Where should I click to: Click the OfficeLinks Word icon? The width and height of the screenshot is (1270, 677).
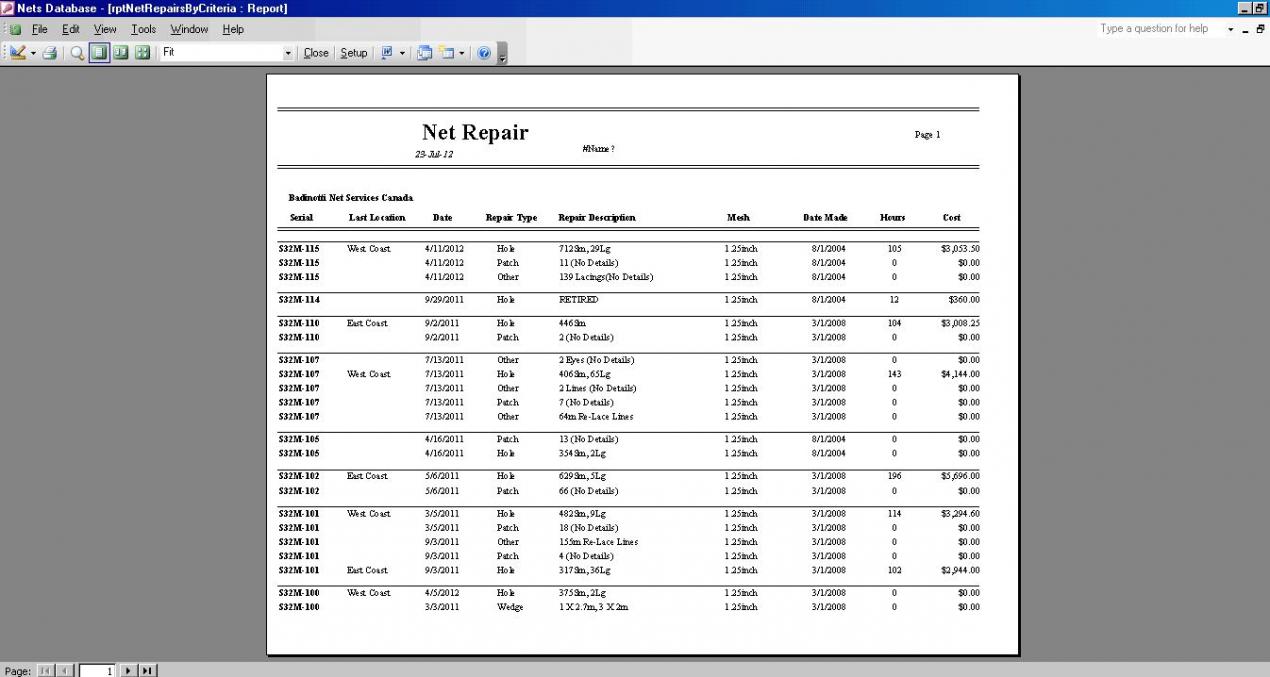tap(387, 53)
